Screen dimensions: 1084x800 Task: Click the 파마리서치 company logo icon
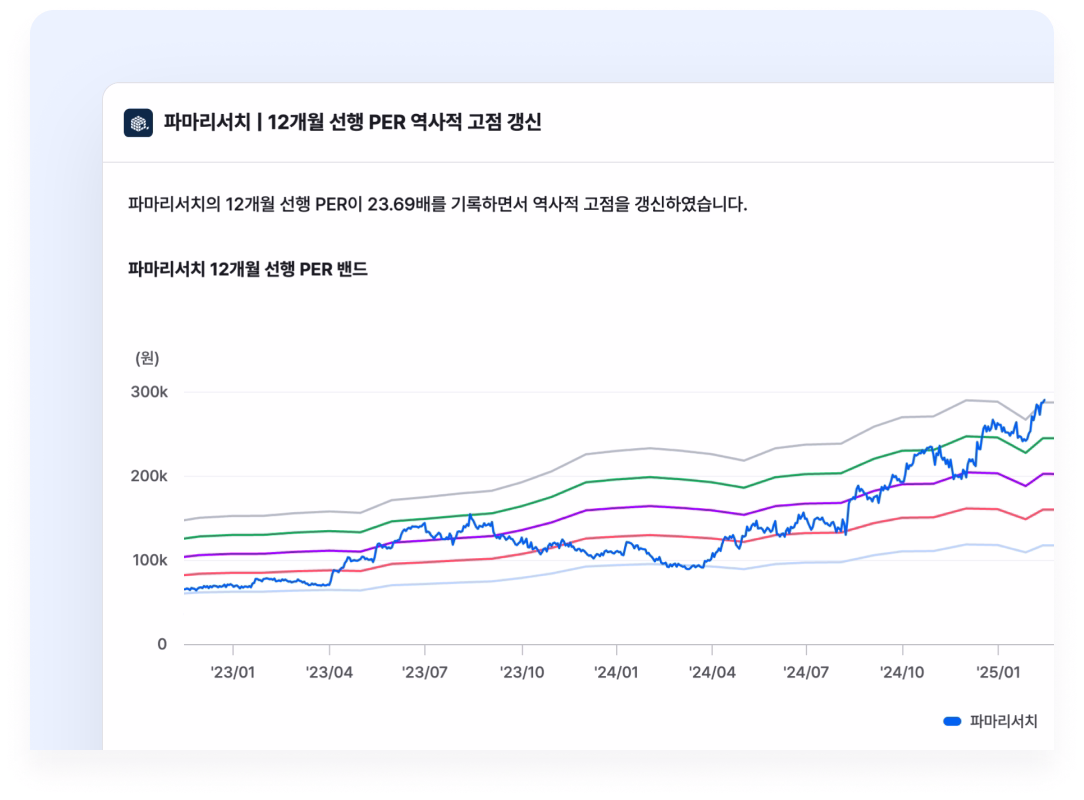138,122
